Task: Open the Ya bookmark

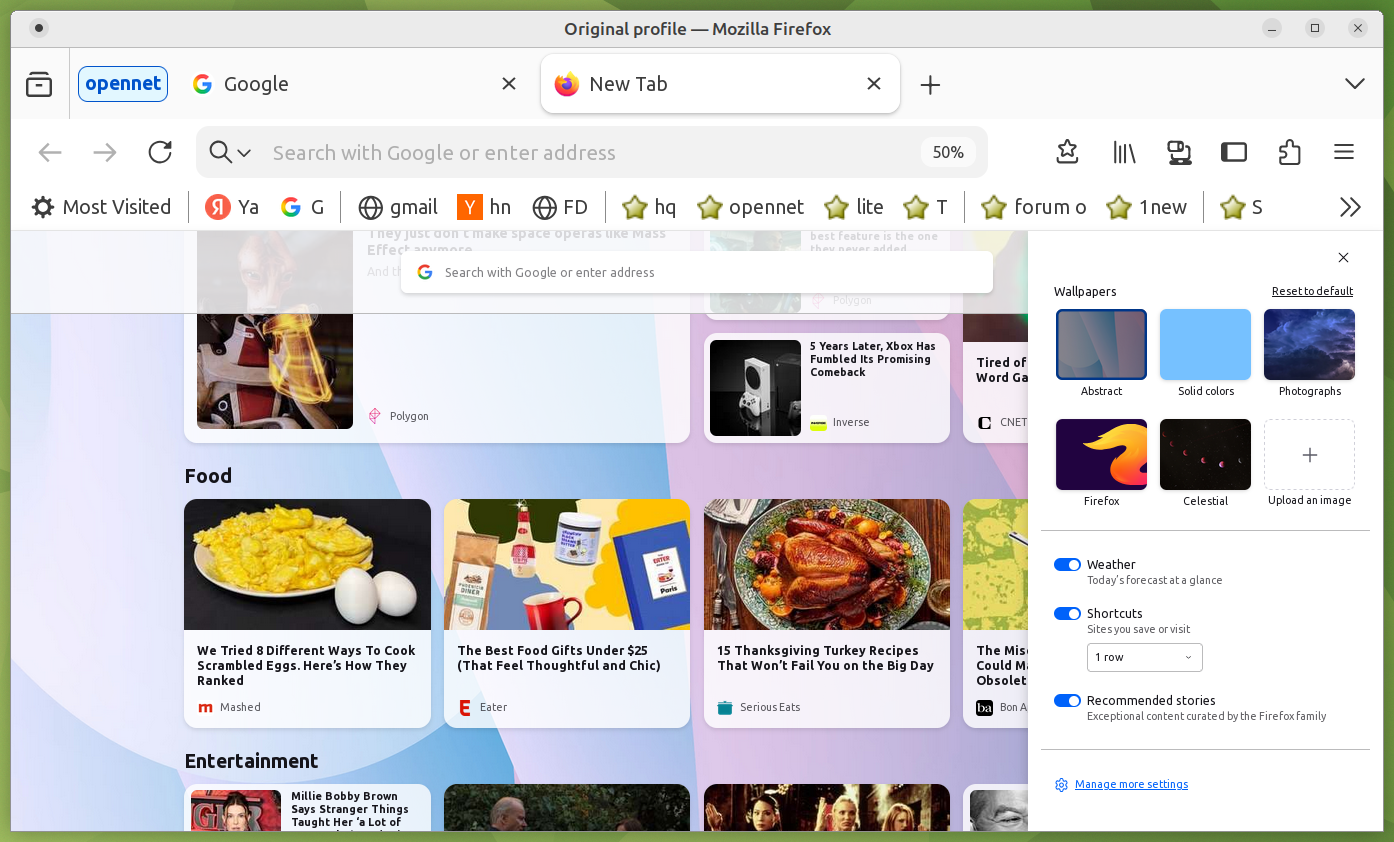Action: 232,207
